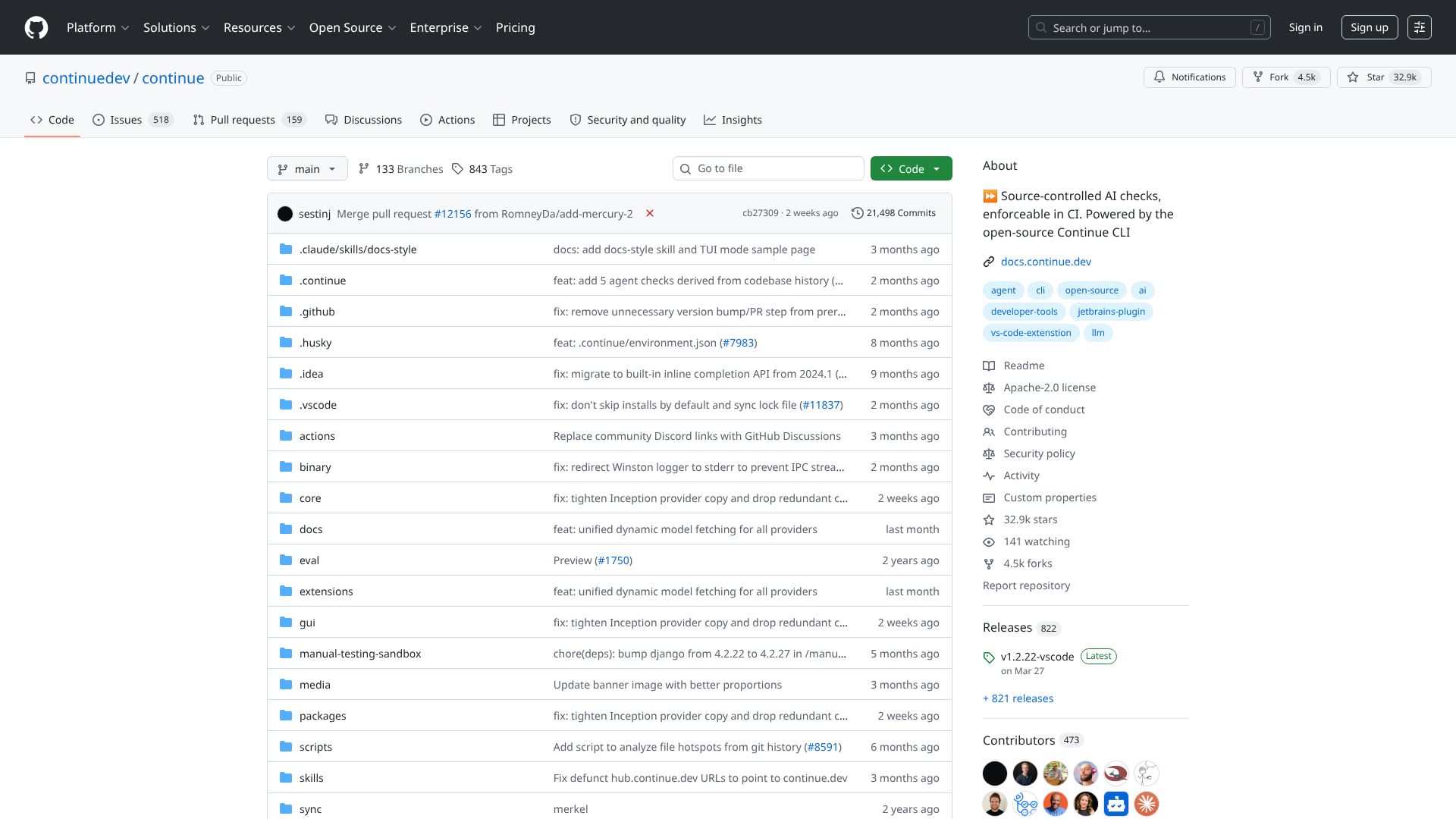1456x819 pixels.
Task: Click the Activity pulse icon
Action: coord(989,475)
